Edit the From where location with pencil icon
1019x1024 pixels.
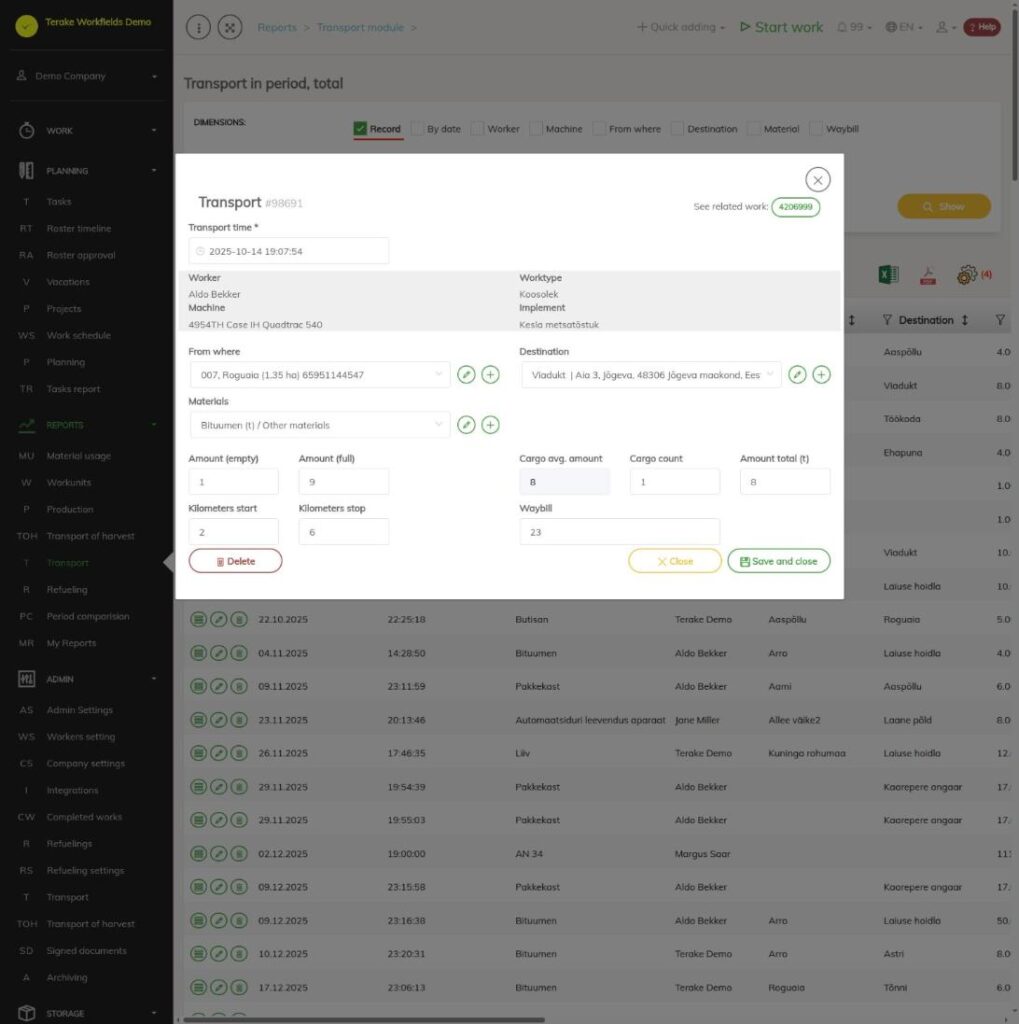466,375
